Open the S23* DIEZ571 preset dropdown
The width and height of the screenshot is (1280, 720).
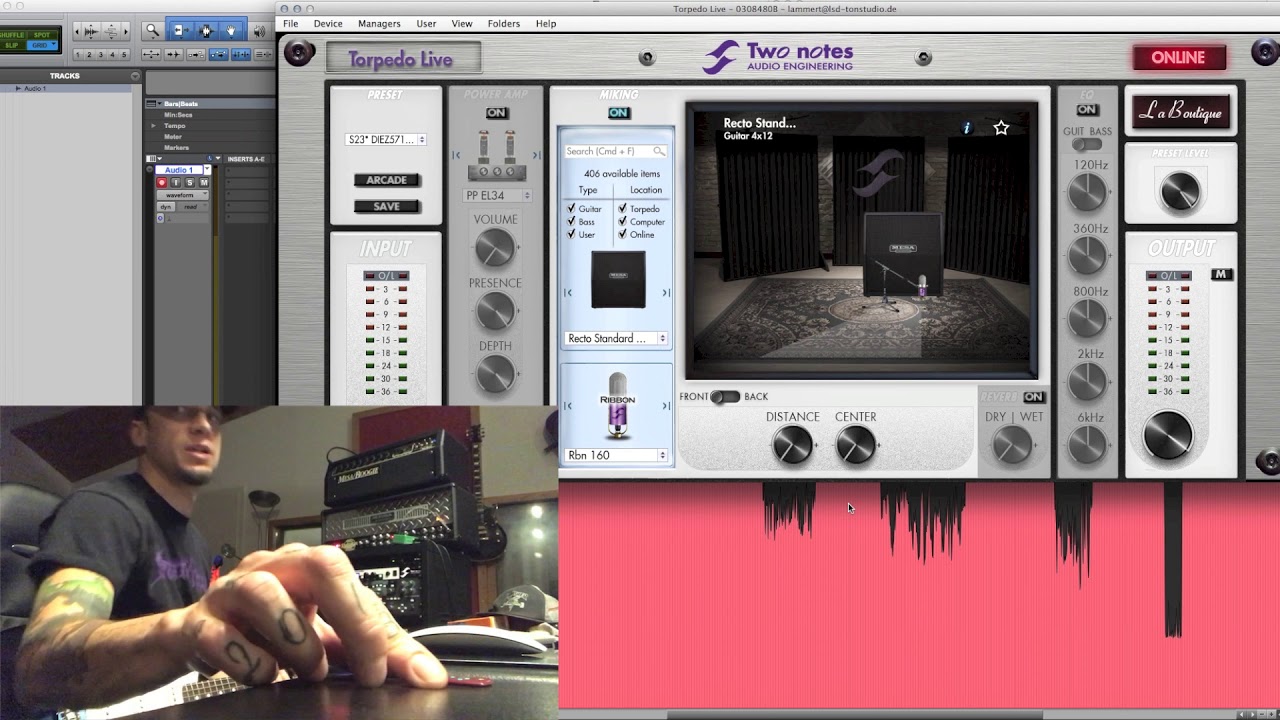click(x=386, y=140)
